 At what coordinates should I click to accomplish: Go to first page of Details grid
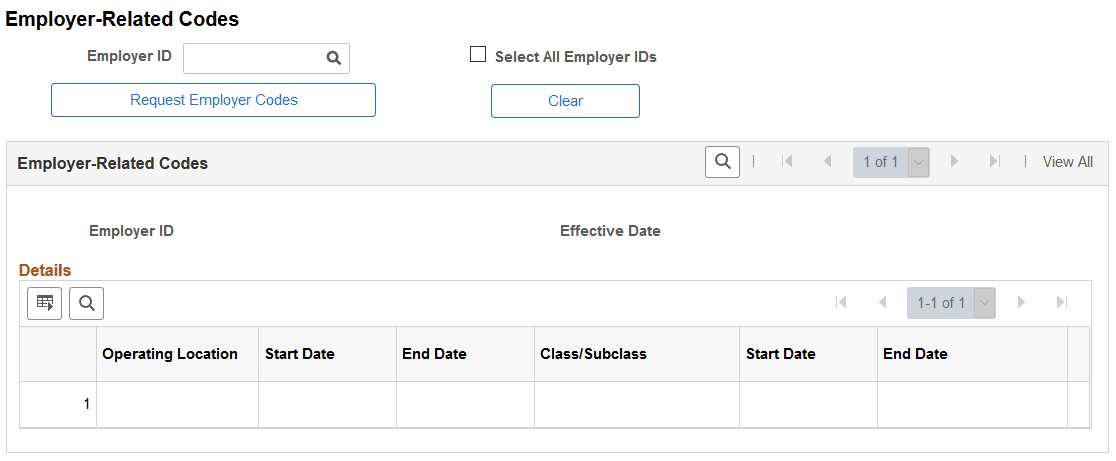841,302
